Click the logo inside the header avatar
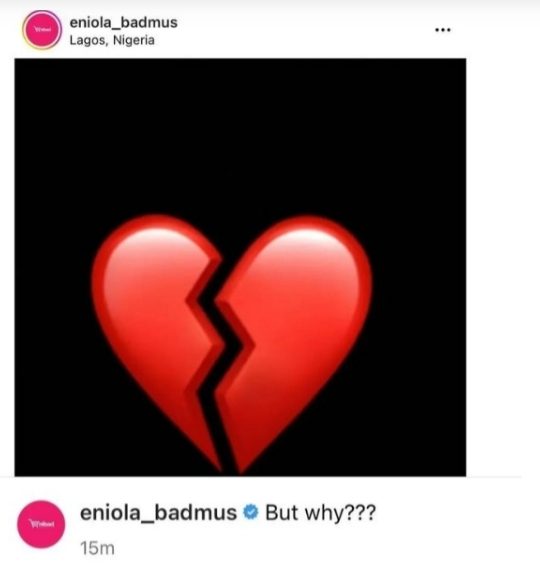 tap(42, 29)
